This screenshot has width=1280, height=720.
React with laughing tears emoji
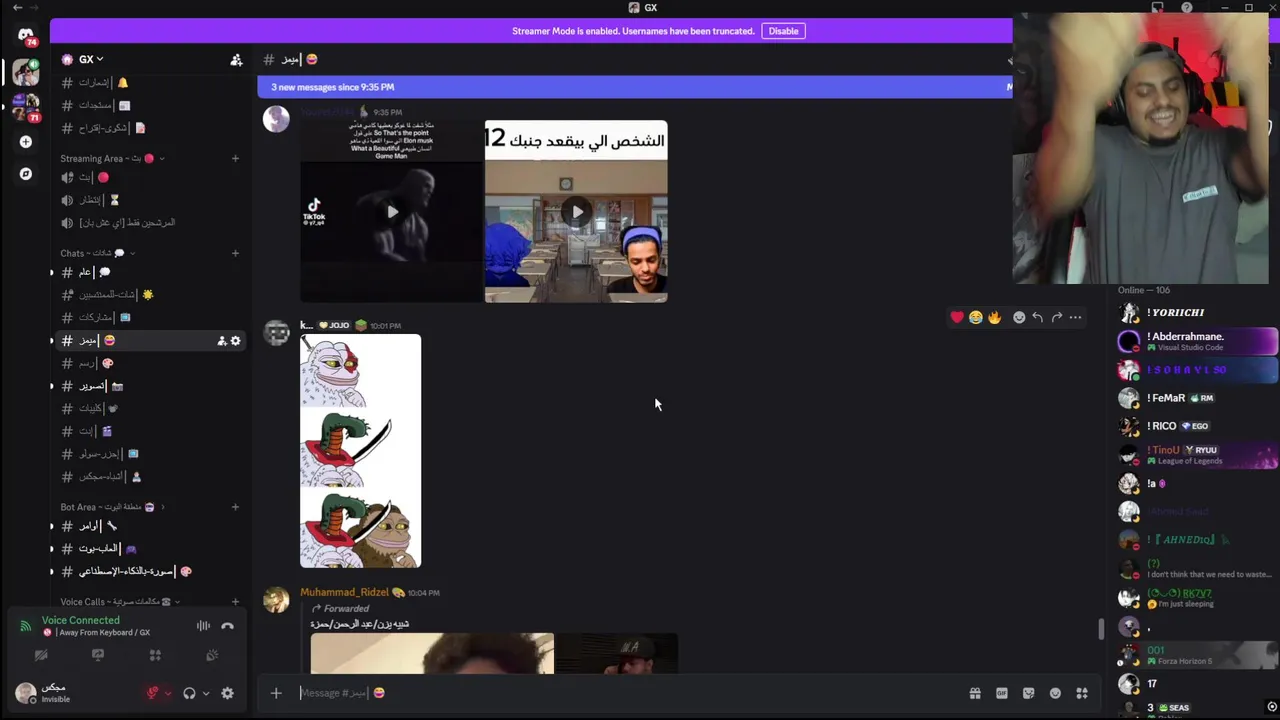pyautogui.click(x=975, y=317)
